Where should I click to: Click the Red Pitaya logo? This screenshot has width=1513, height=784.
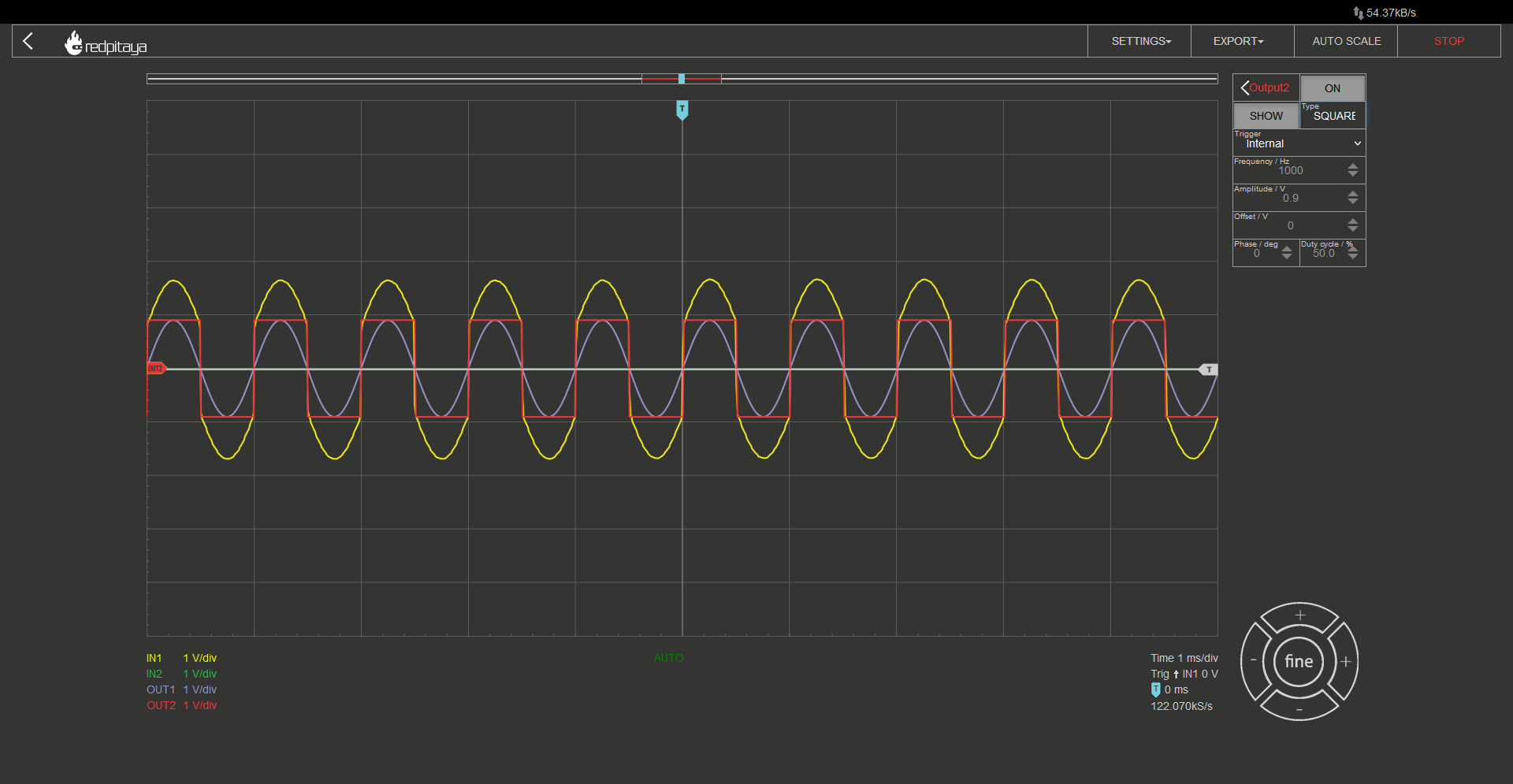(x=106, y=43)
